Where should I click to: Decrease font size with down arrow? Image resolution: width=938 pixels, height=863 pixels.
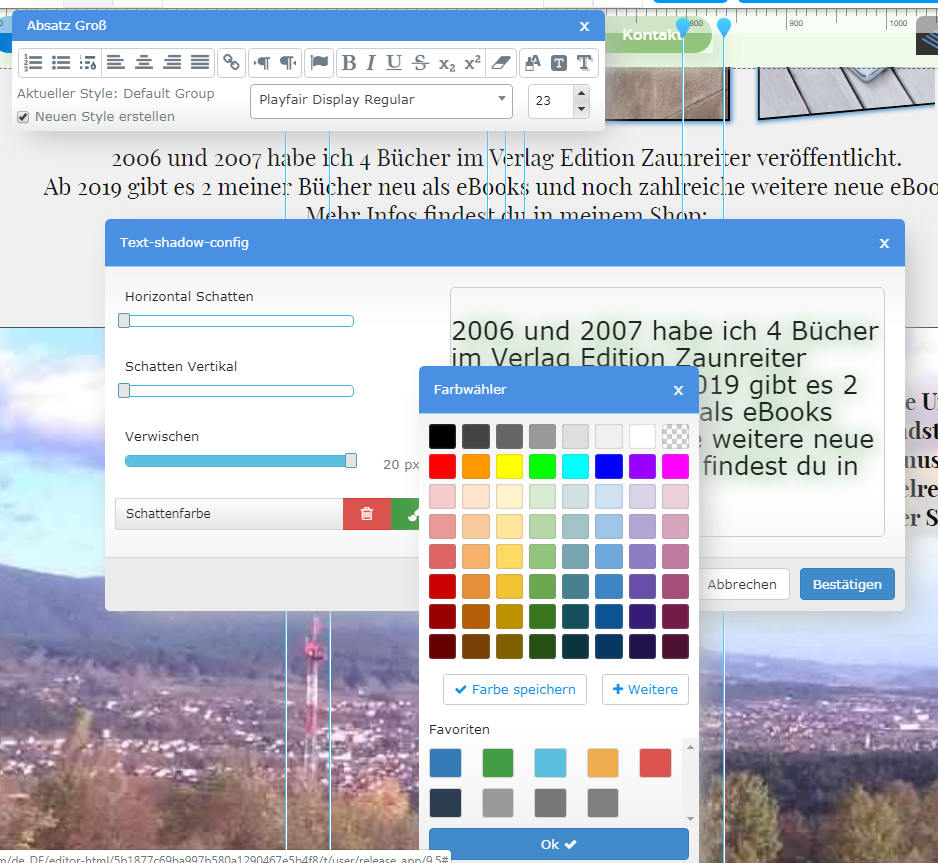point(581,109)
